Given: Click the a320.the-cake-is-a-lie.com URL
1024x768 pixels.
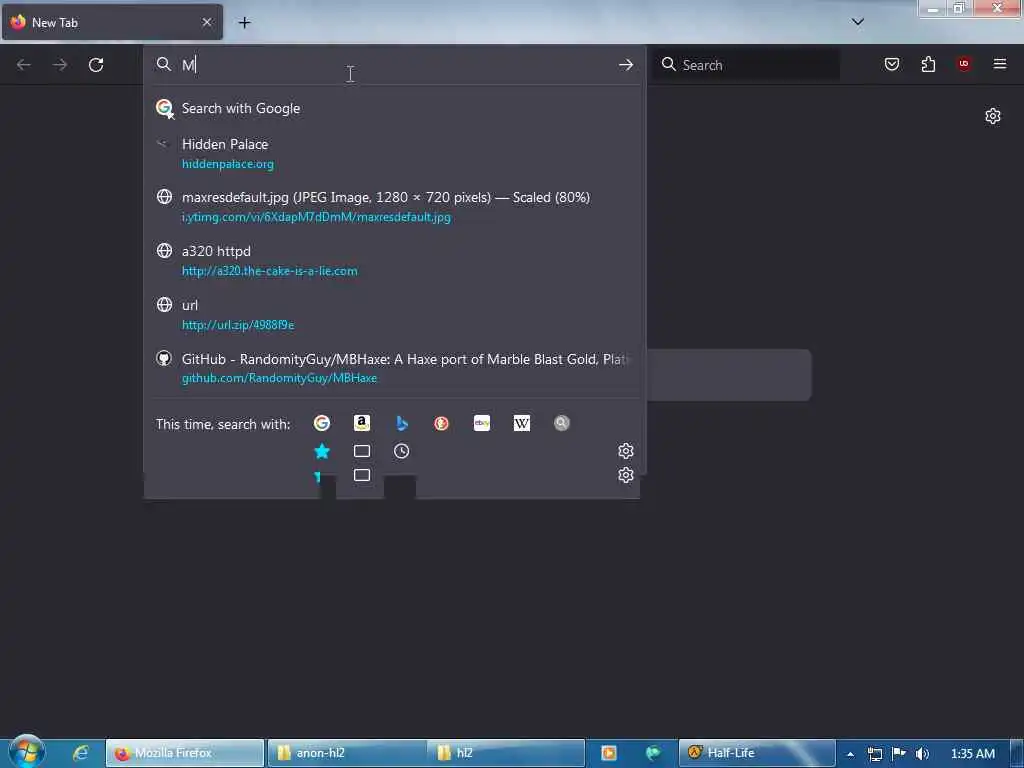Looking at the screenshot, I should point(270,270).
